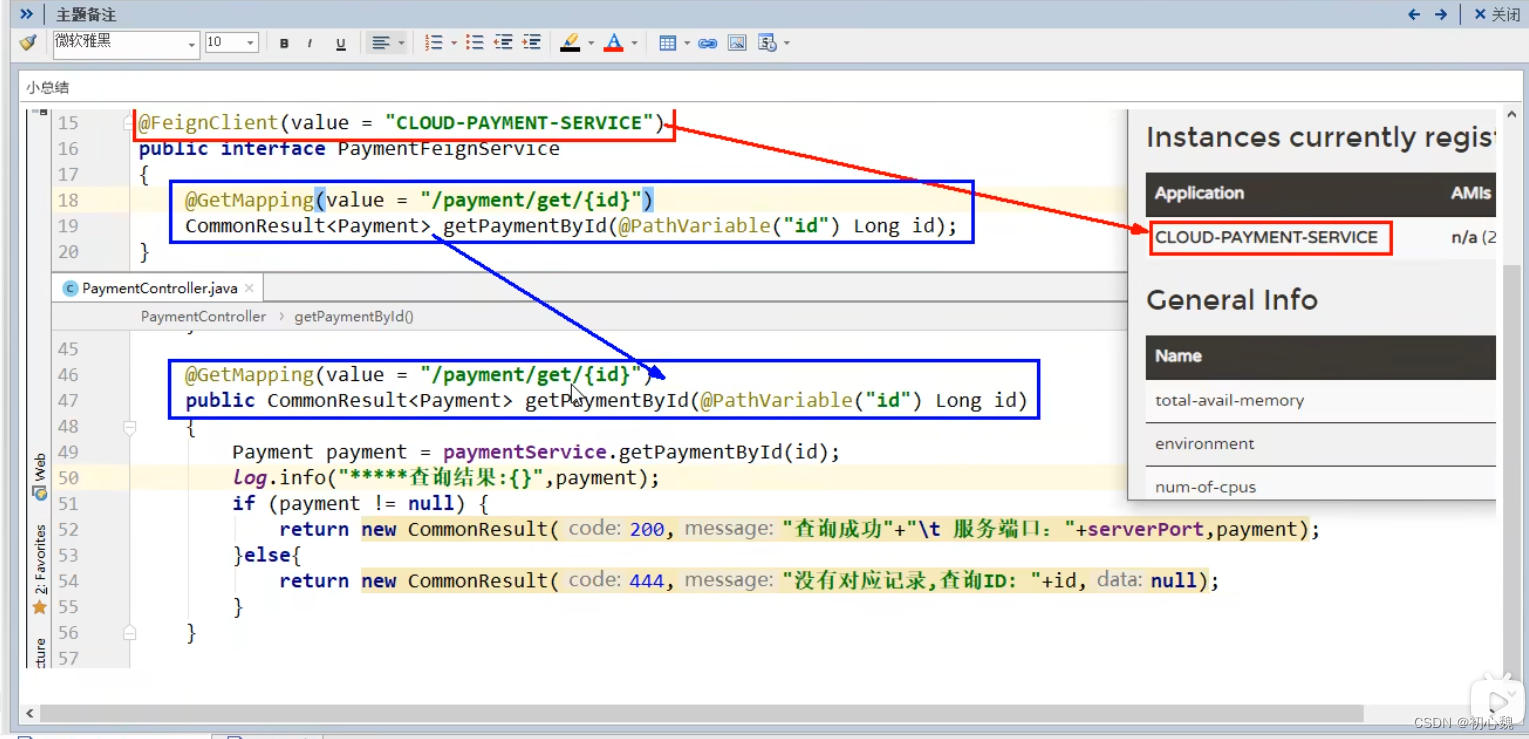
Task: Open the date/time icon dropdown arrow
Action: click(787, 43)
